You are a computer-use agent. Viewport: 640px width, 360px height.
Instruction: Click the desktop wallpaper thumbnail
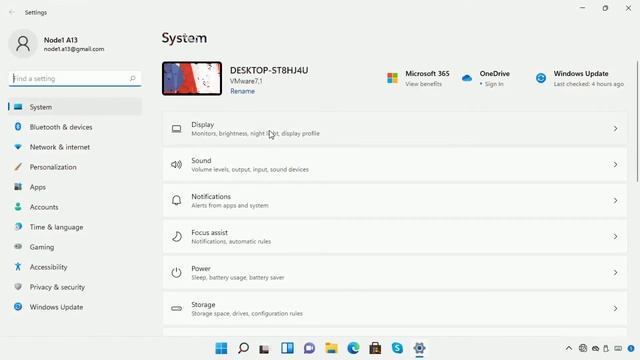tap(192, 78)
